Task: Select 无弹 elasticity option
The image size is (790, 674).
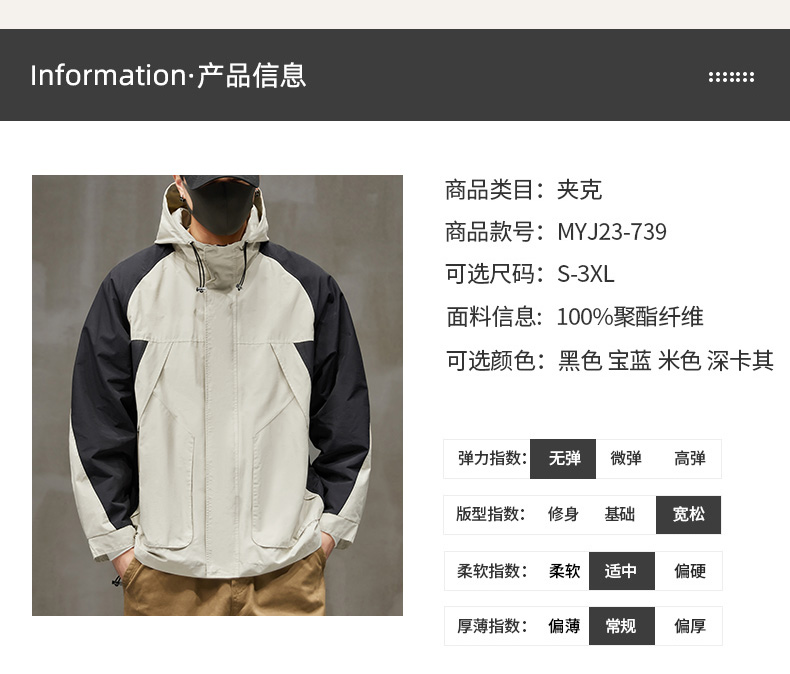Action: 563,458
